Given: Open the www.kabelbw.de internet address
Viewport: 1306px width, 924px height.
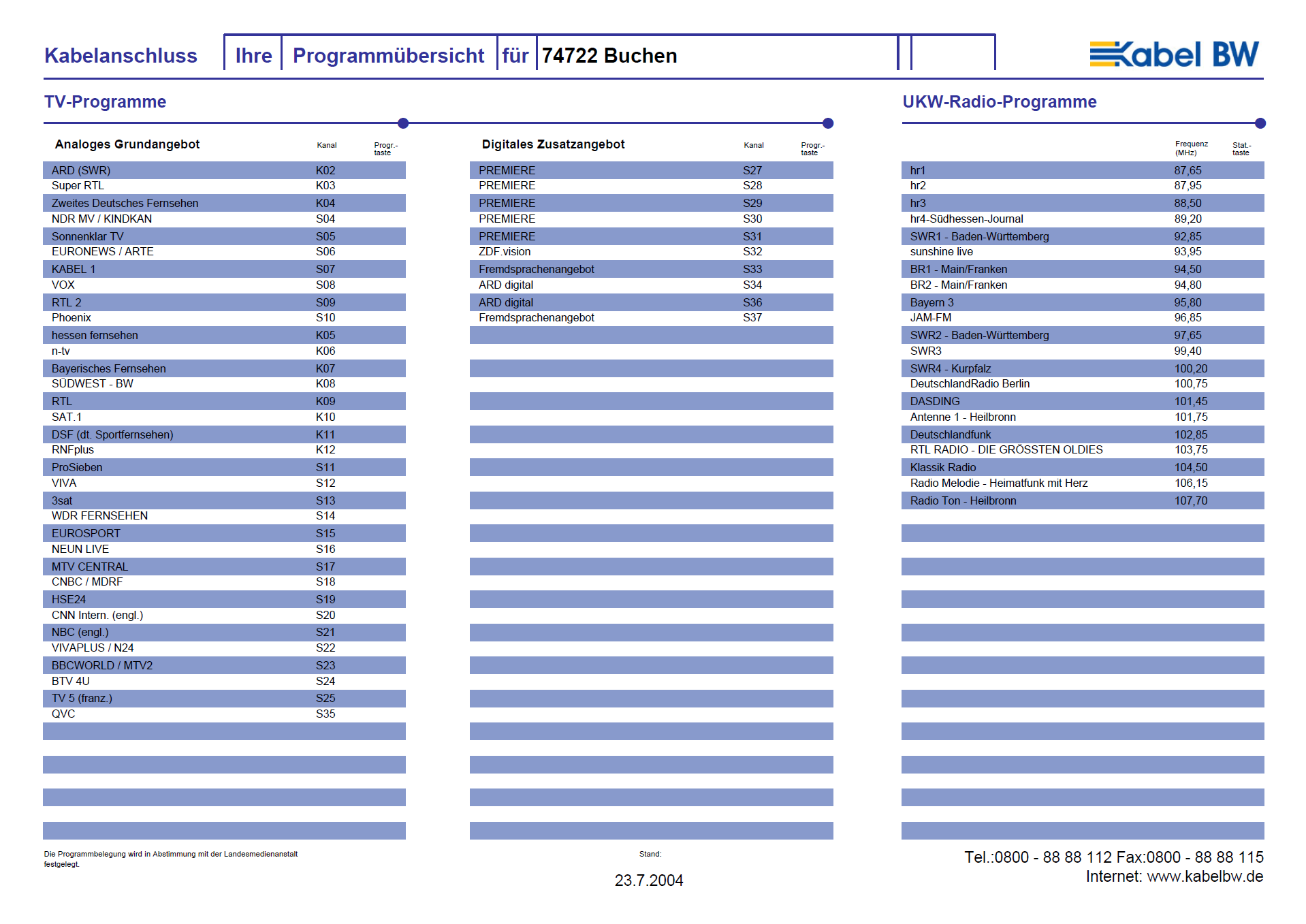Looking at the screenshot, I should [1205, 876].
